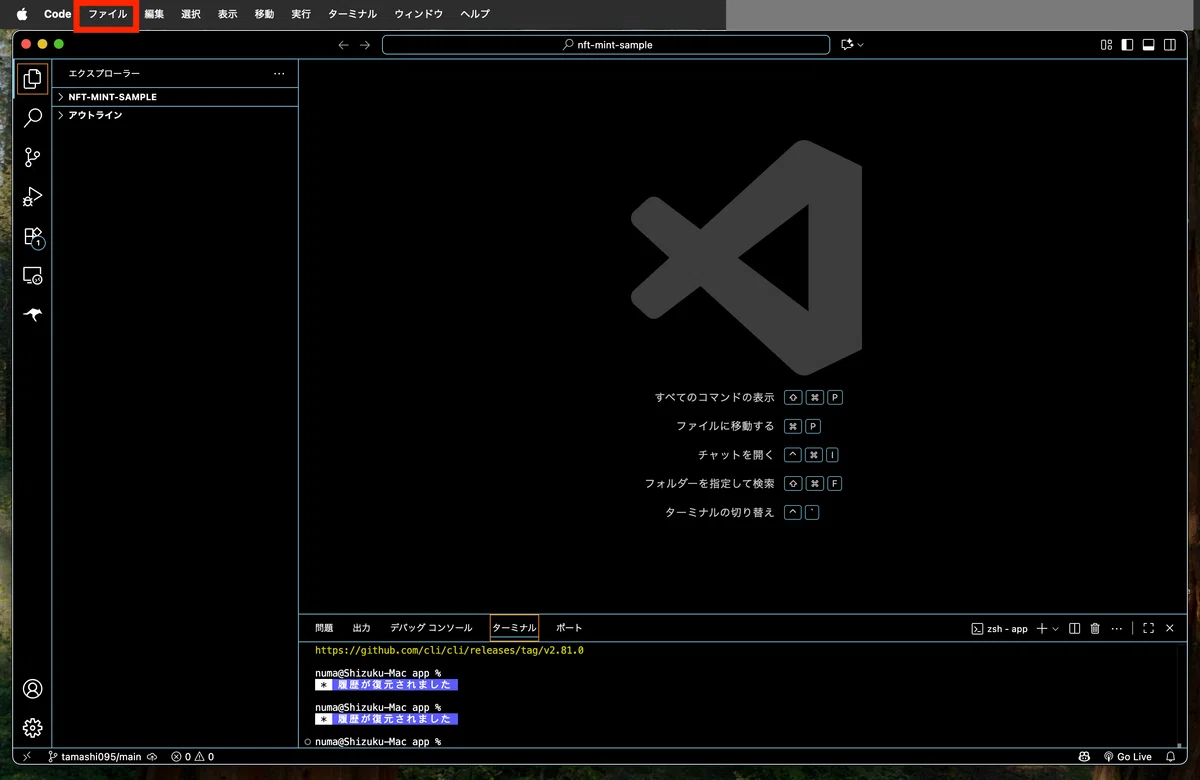Open the dropdown arrow next to the Copilot chat icon

pos(860,45)
